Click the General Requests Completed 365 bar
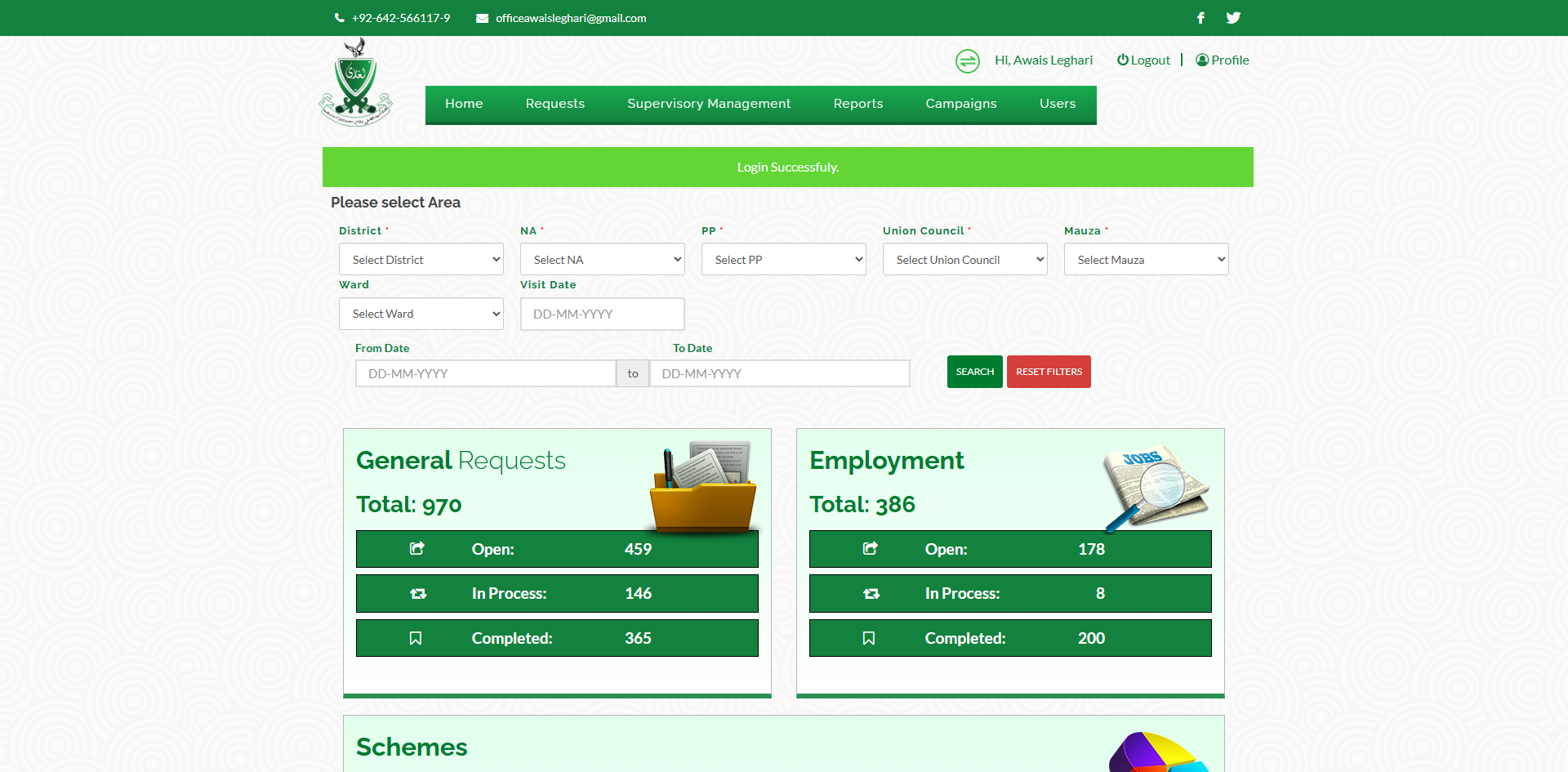This screenshot has height=772, width=1568. 557,638
